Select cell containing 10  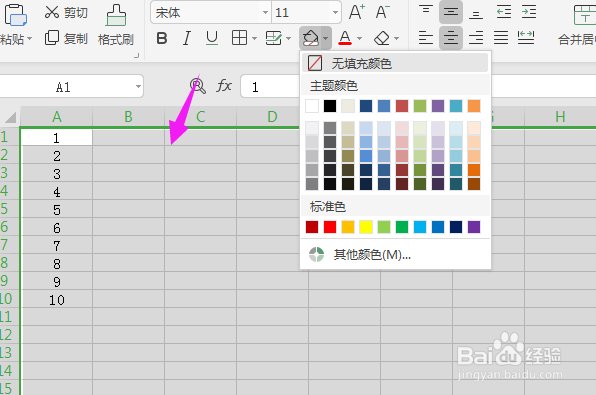pyautogui.click(x=56, y=300)
